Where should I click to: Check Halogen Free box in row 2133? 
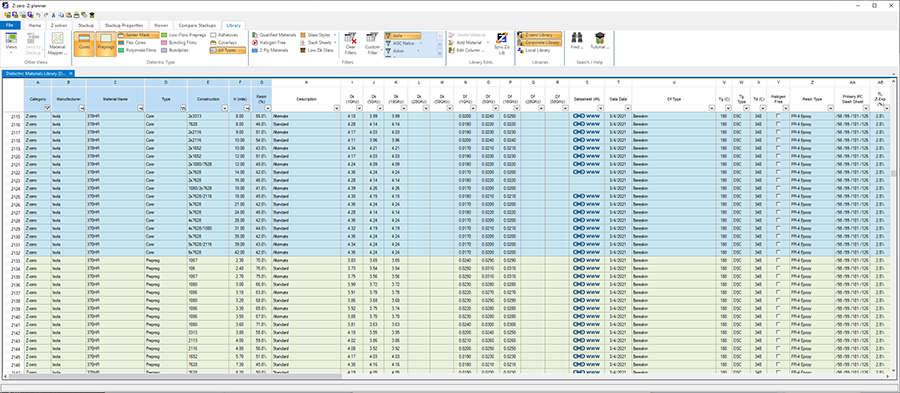(x=778, y=260)
